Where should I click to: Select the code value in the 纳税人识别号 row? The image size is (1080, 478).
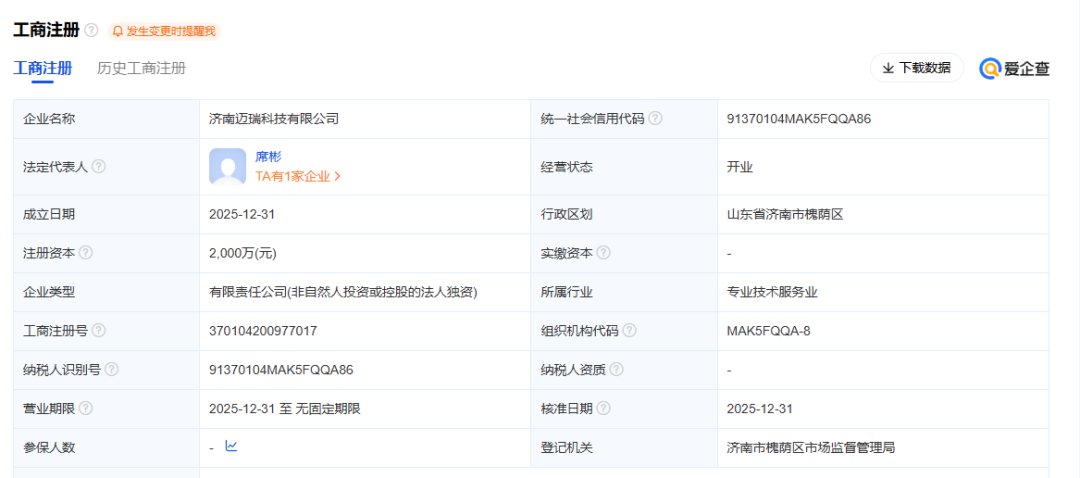(281, 370)
